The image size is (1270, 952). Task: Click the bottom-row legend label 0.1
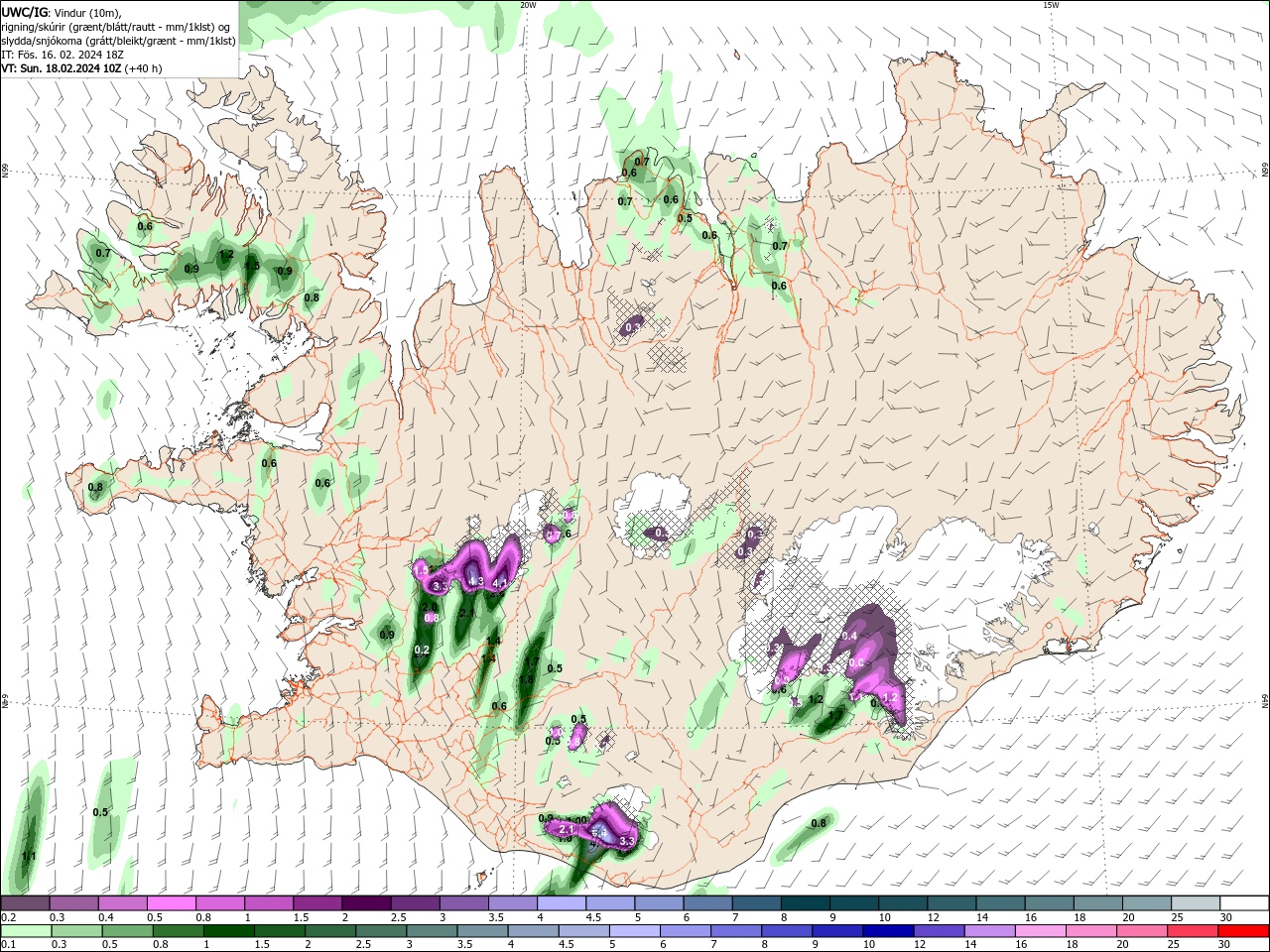coord(8,945)
